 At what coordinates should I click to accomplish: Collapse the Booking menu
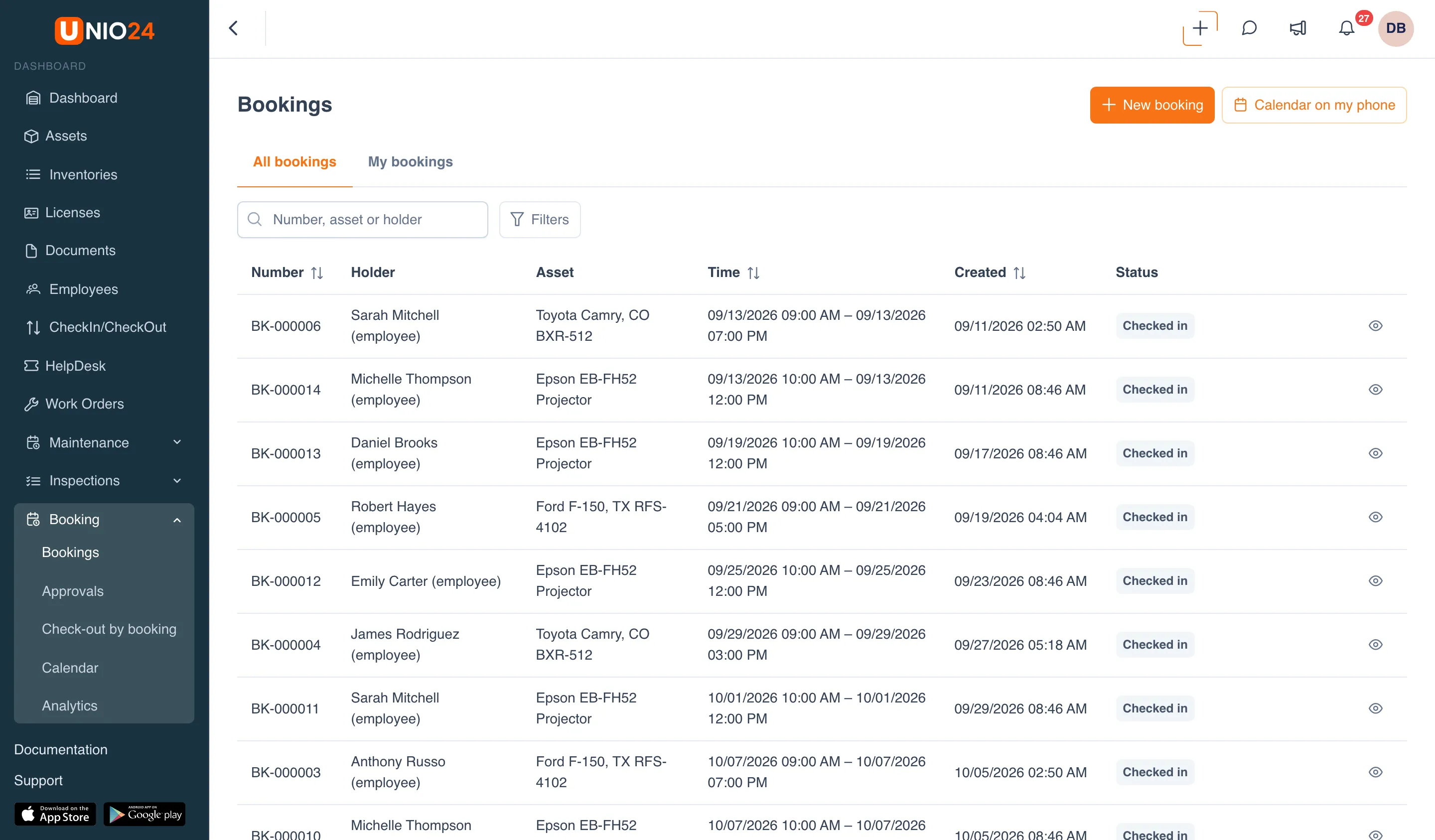click(104, 519)
